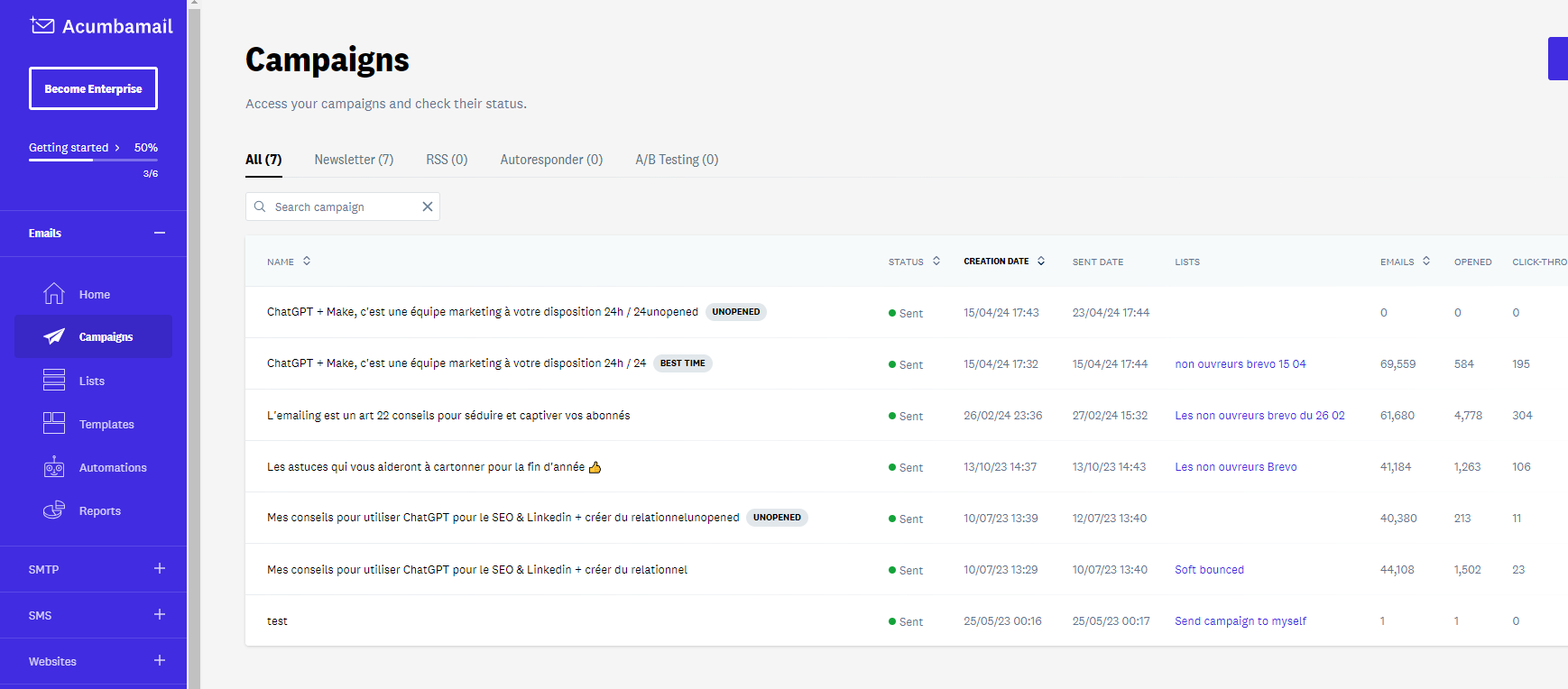Select the Campaigns paper plane icon
Screen dimensions: 1568x689
(54, 336)
